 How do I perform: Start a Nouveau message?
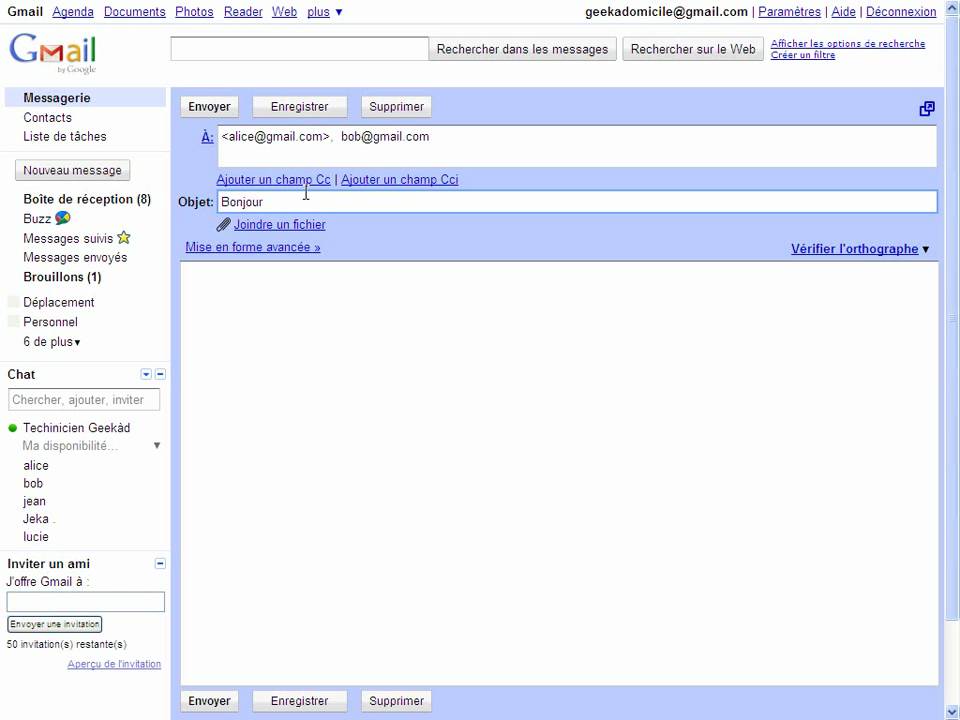[x=72, y=170]
